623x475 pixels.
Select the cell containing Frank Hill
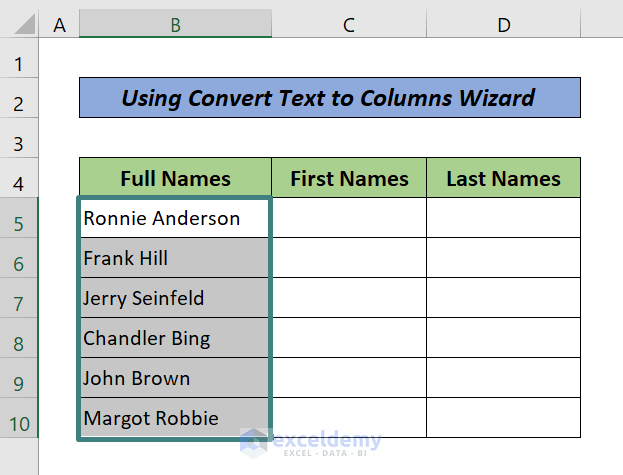tap(175, 258)
